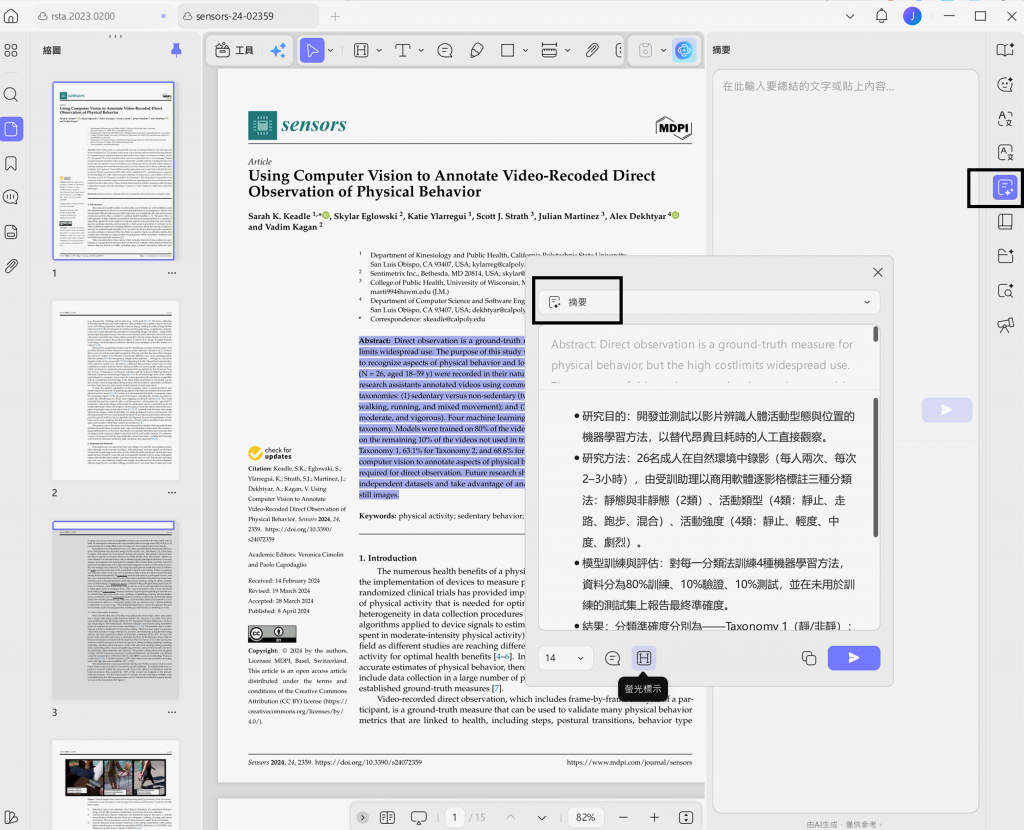The height and width of the screenshot is (830, 1024).
Task: Open the comments panel icon in left sidebar
Action: pos(11,197)
